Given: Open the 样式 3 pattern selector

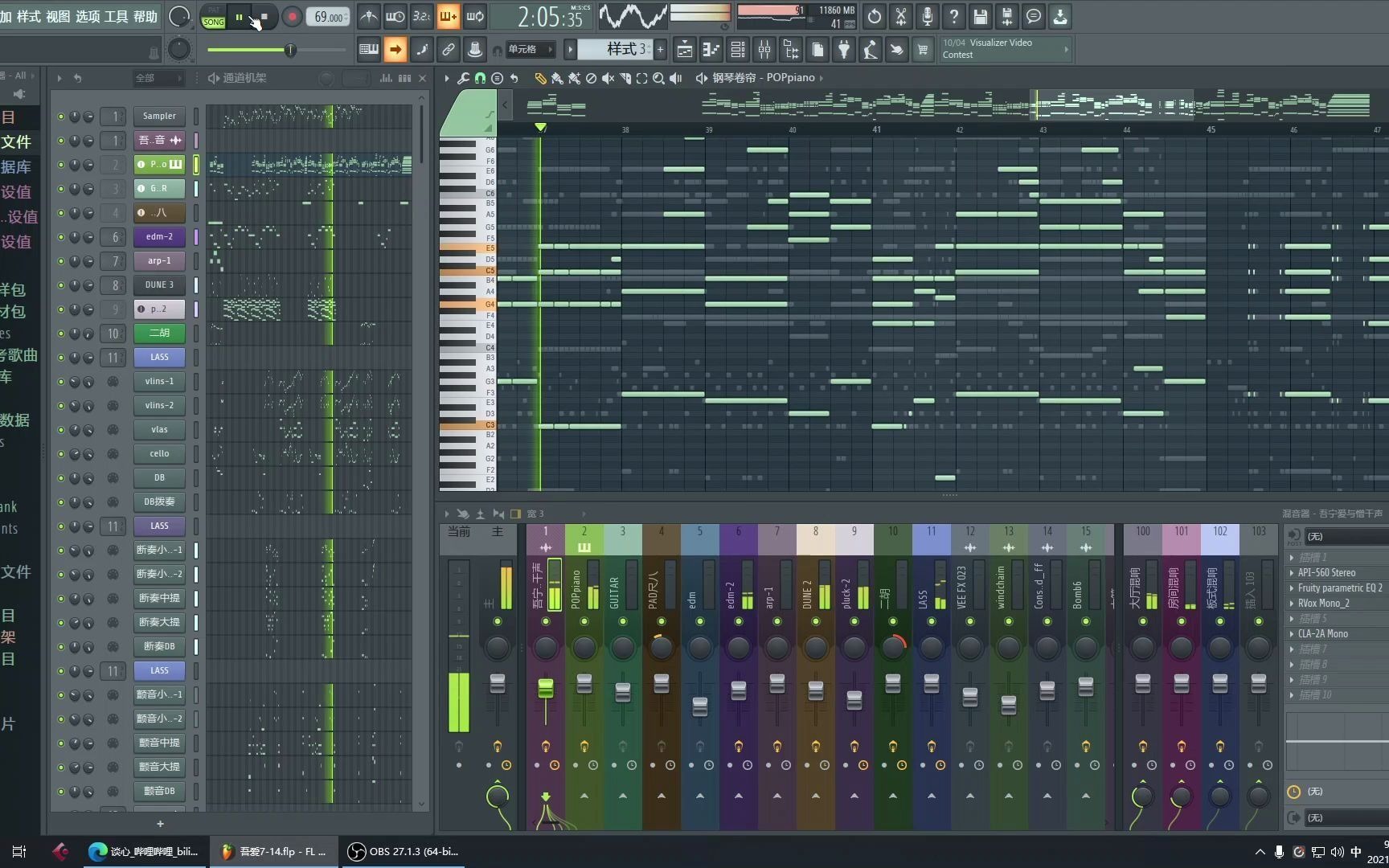Looking at the screenshot, I should coord(616,50).
